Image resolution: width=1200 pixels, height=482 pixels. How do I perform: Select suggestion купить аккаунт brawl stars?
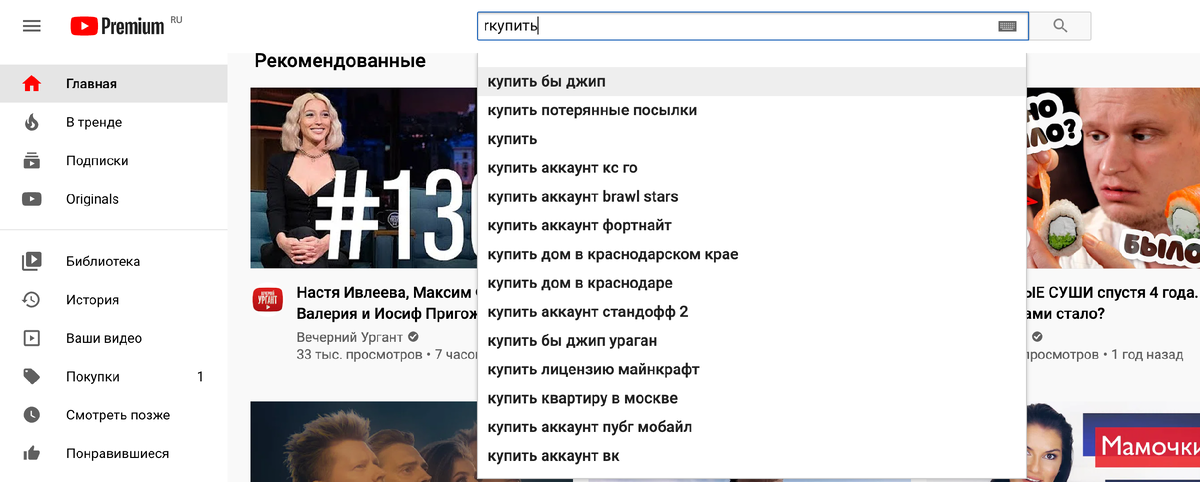click(x=752, y=196)
